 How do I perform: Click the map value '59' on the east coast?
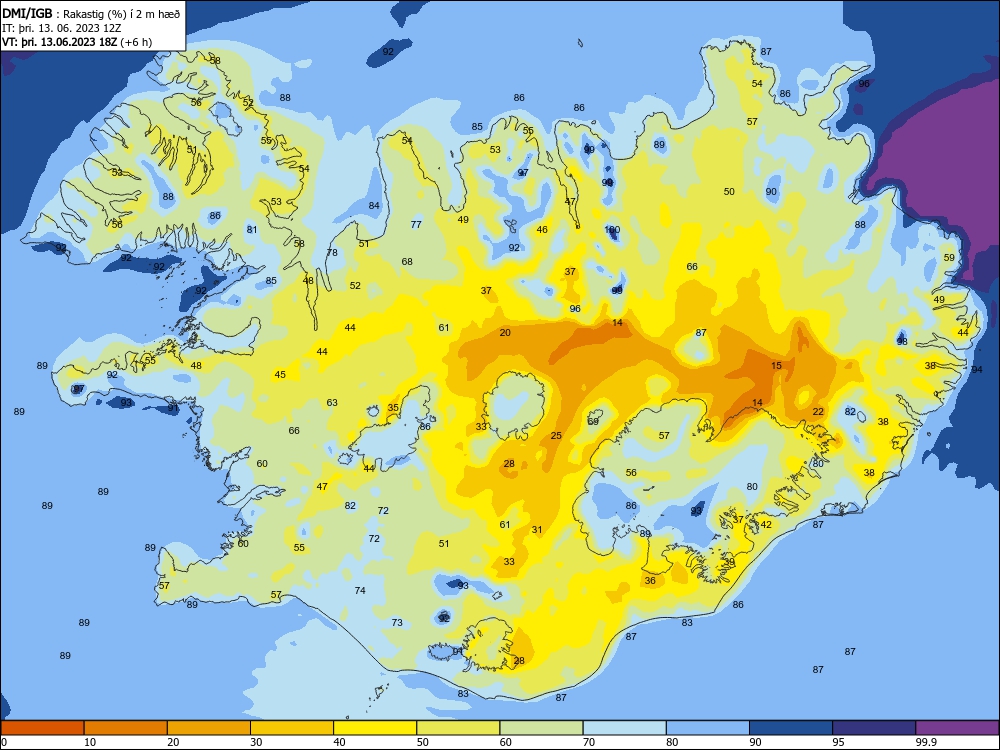pyautogui.click(x=950, y=258)
